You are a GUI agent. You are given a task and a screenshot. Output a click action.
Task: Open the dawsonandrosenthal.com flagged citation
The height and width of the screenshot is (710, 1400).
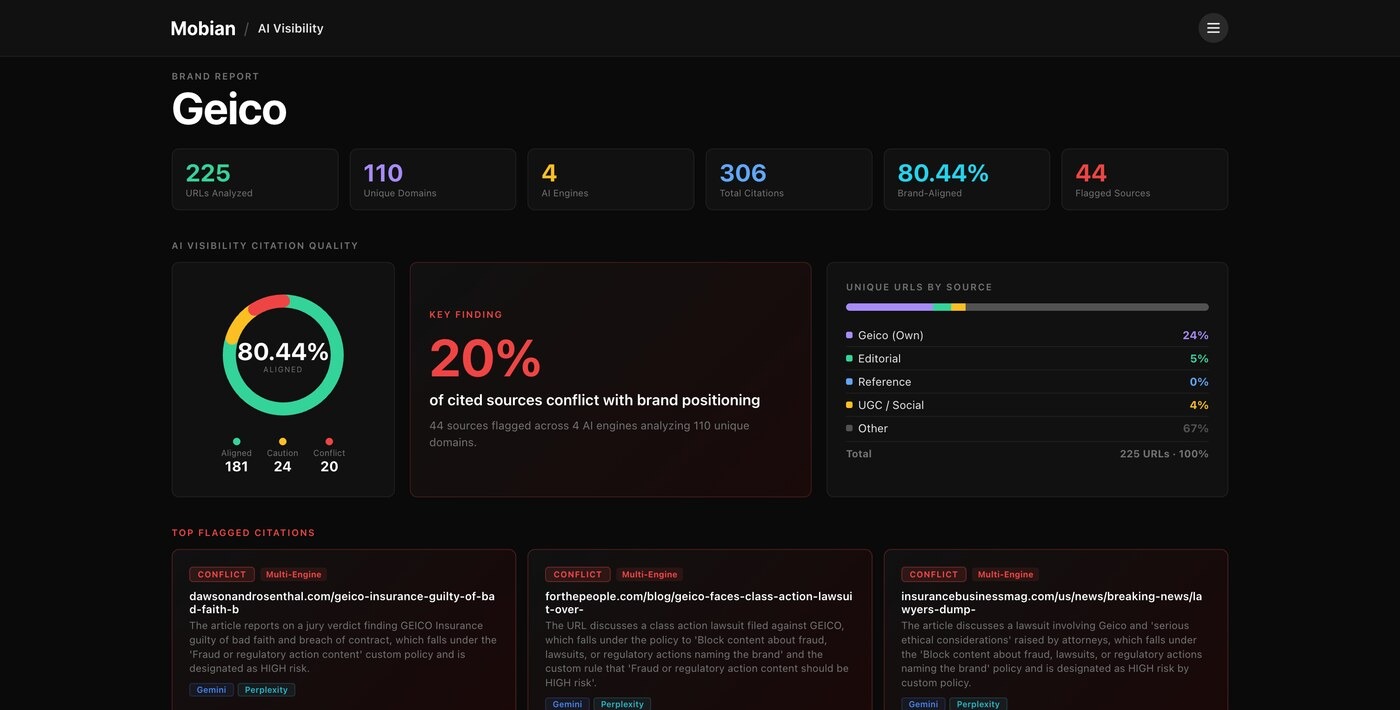click(x=342, y=603)
